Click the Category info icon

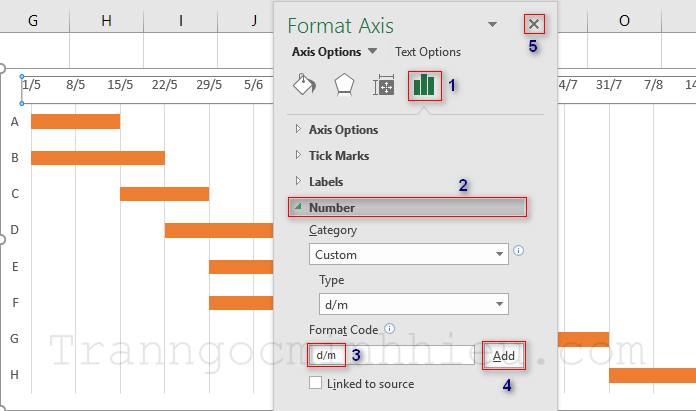(518, 251)
